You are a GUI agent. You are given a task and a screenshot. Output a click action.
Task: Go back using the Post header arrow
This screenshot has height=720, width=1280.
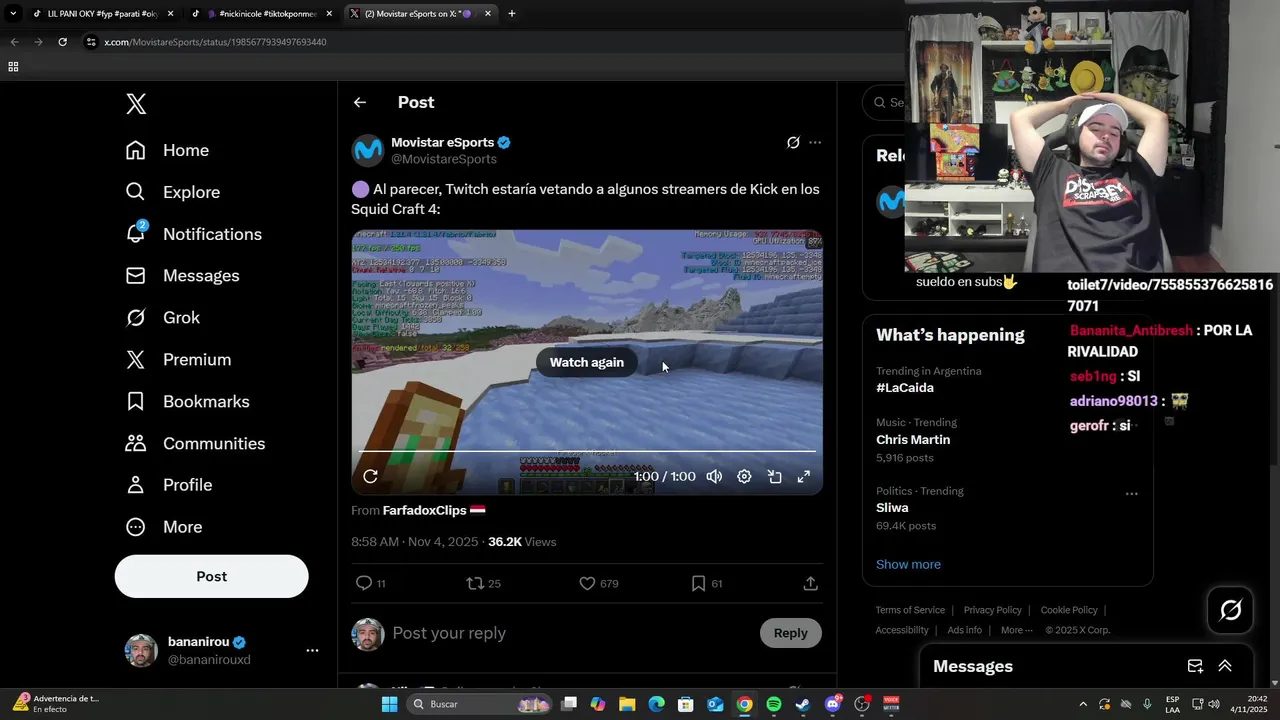[360, 102]
